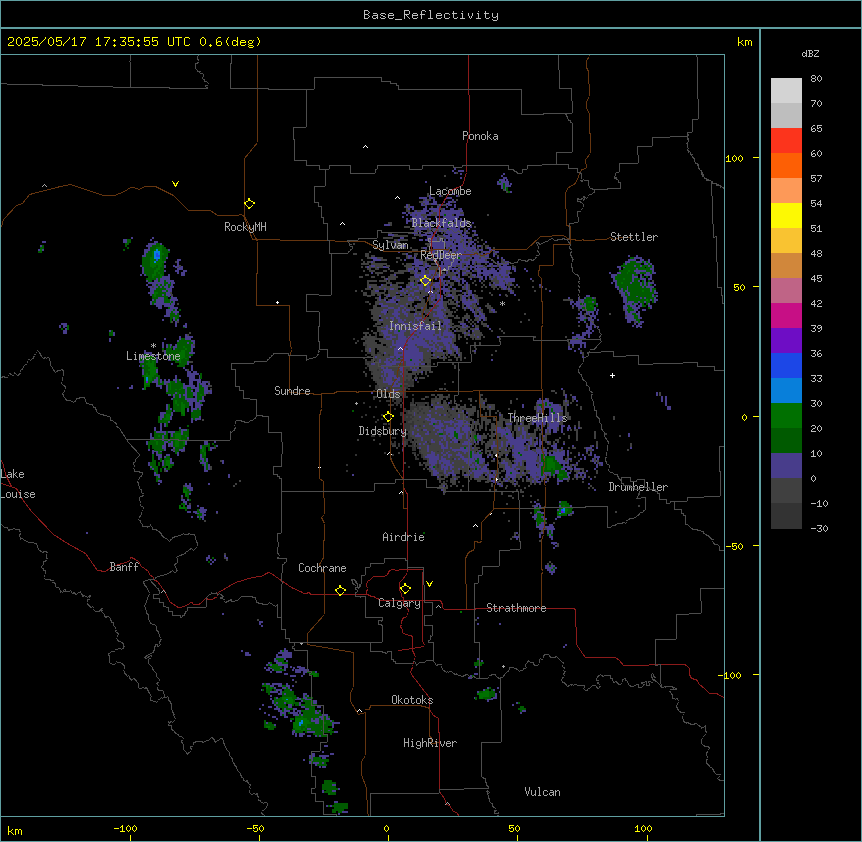Click the yellow V marker northwest of RockyMH
This screenshot has width=862, height=842.
point(175,184)
